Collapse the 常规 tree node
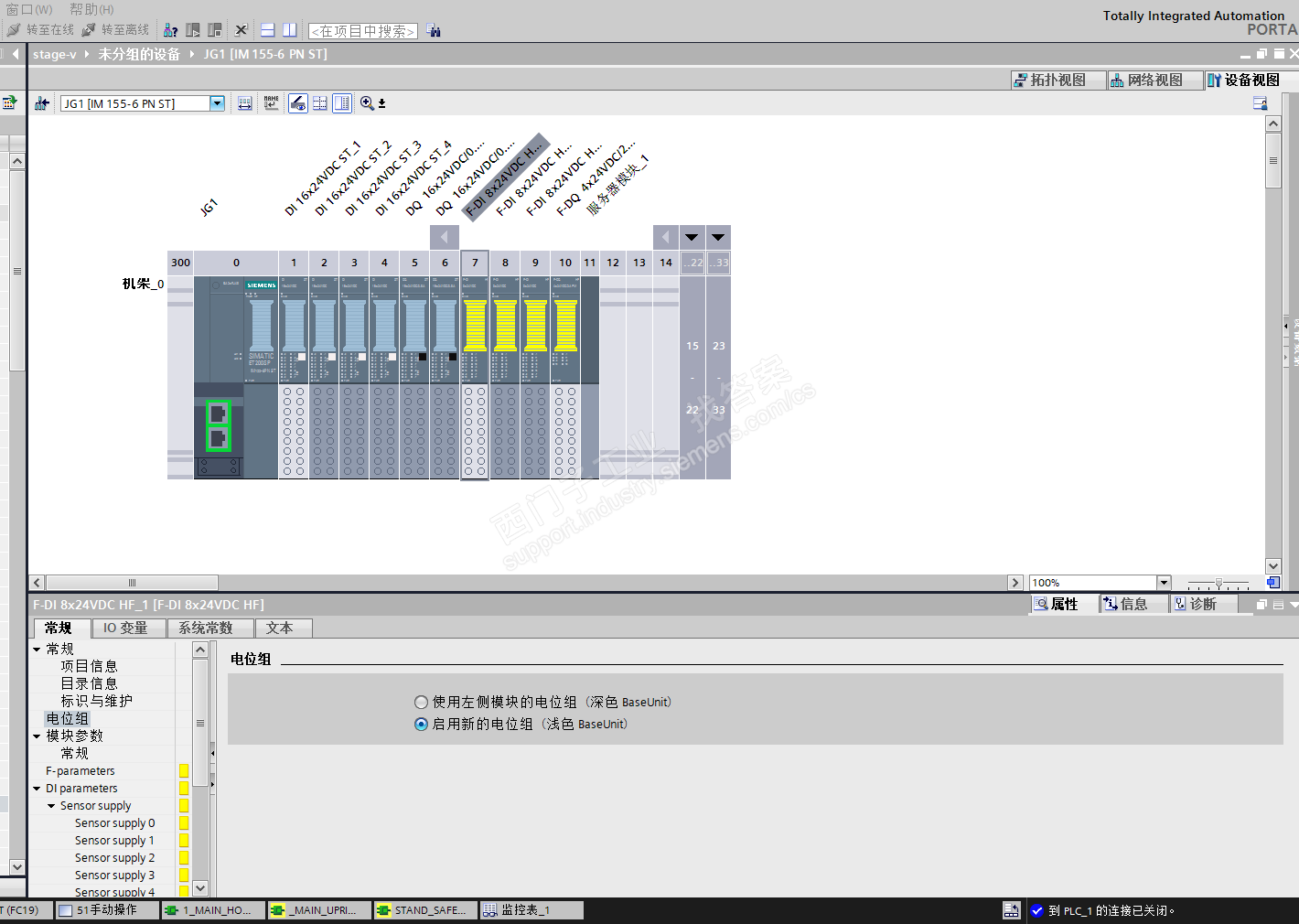The height and width of the screenshot is (924, 1299). pyautogui.click(x=37, y=650)
